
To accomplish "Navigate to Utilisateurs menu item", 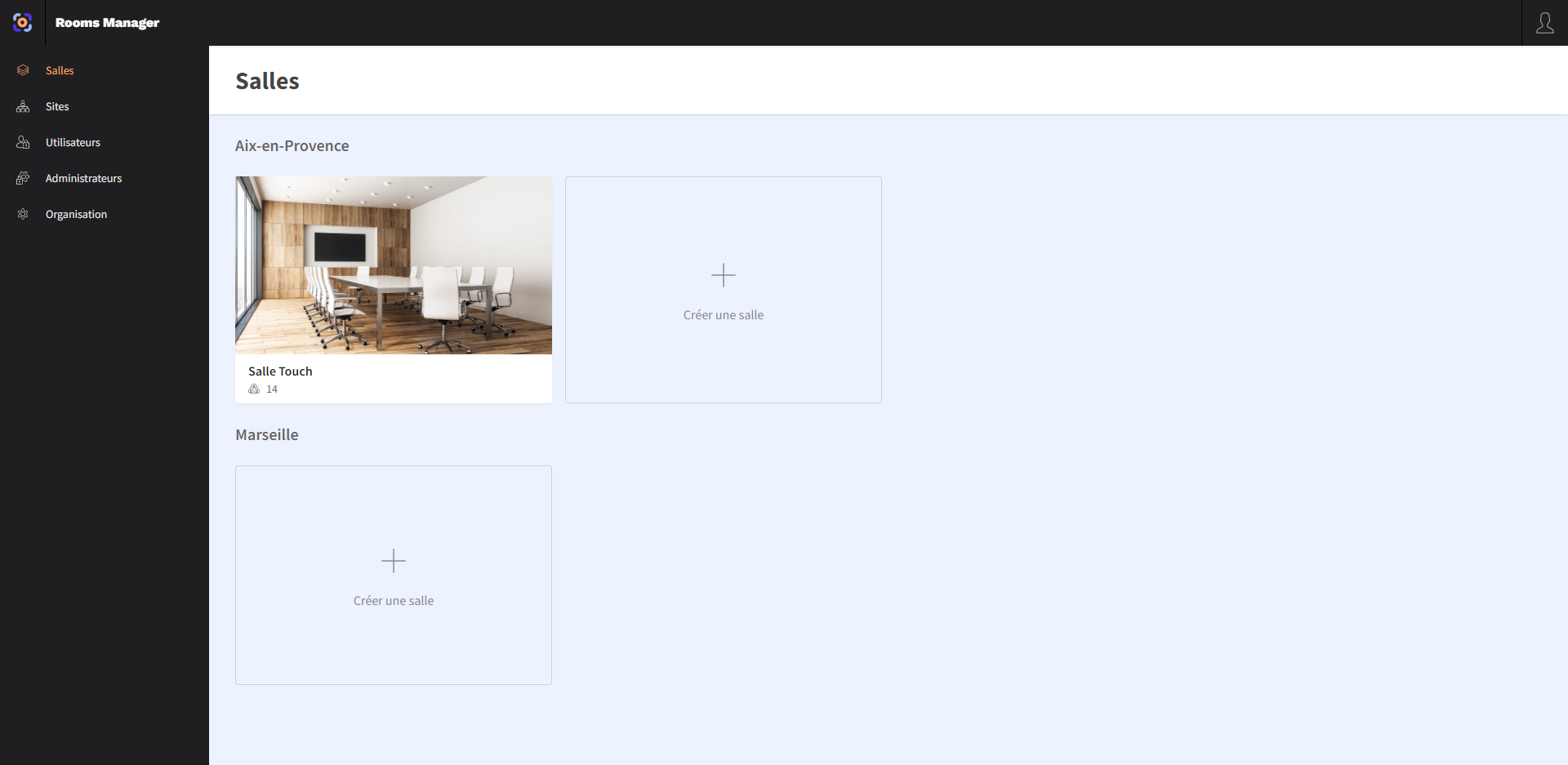I will click(73, 143).
